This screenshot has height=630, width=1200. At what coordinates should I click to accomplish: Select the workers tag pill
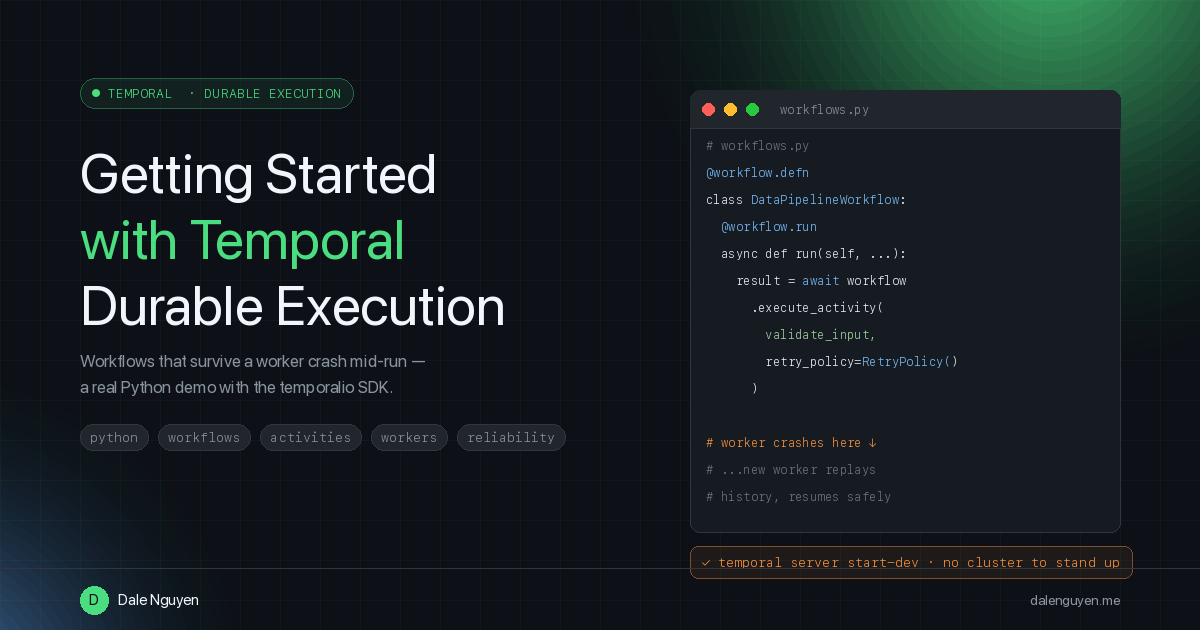tap(409, 438)
